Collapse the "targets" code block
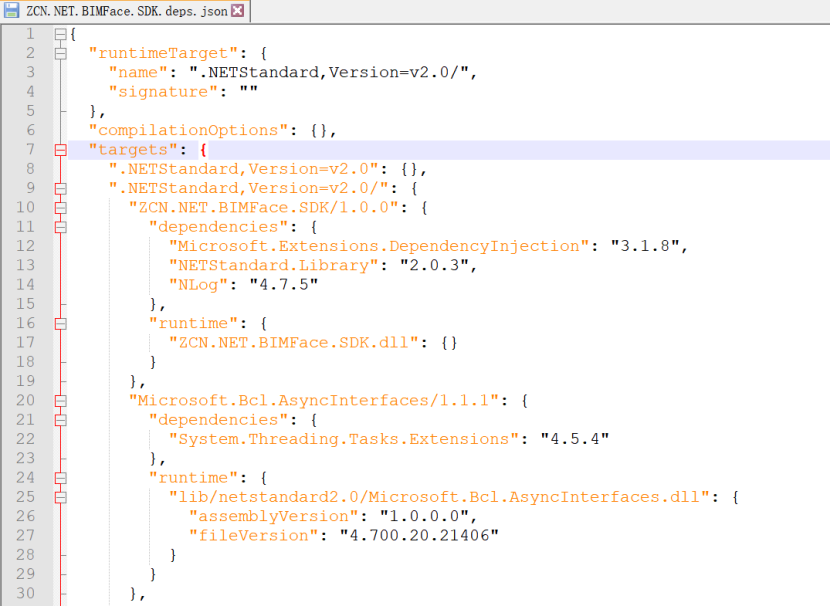 [60, 149]
